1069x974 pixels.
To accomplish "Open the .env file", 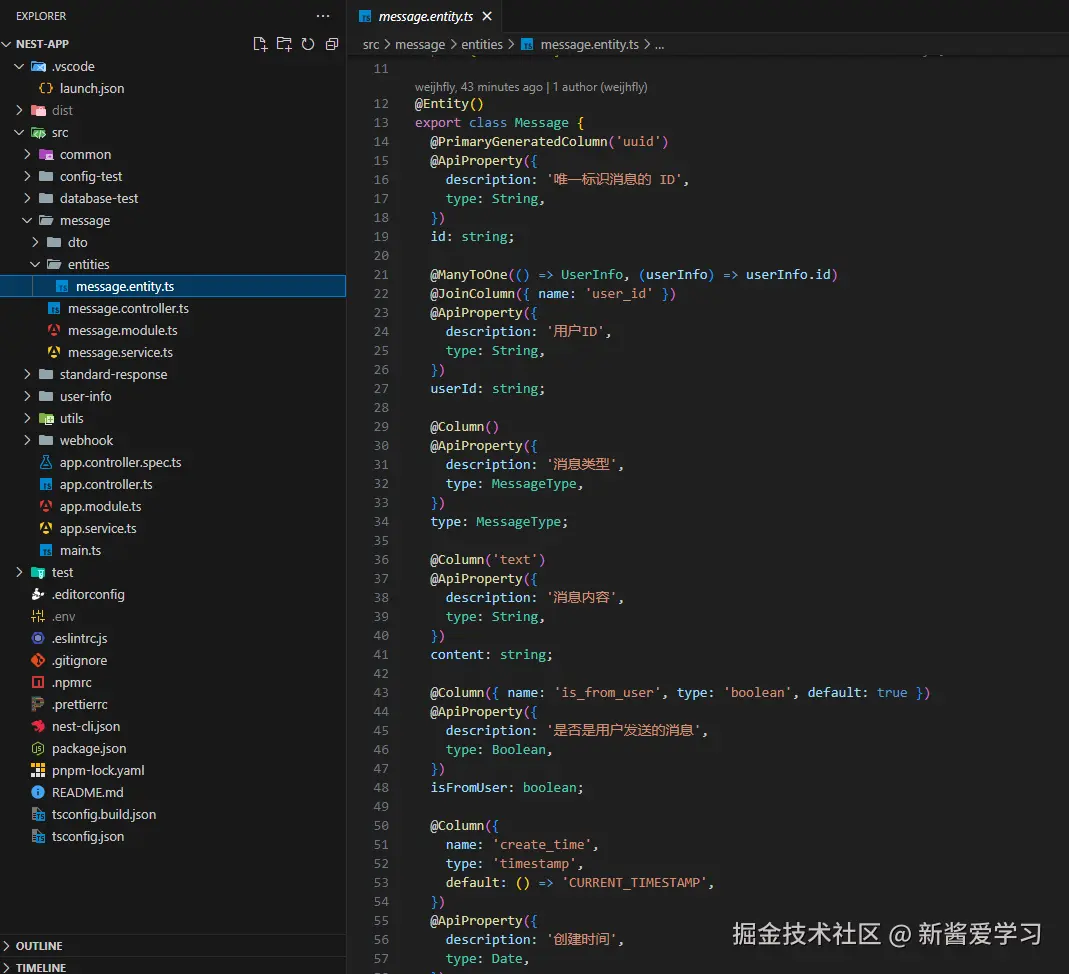I will click(63, 617).
